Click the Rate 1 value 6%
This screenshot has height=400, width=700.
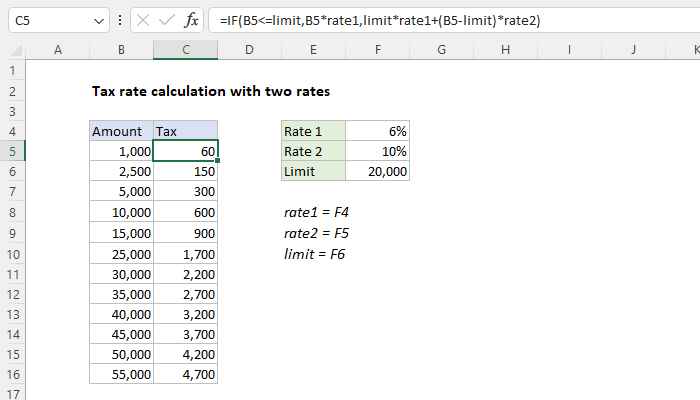(378, 131)
